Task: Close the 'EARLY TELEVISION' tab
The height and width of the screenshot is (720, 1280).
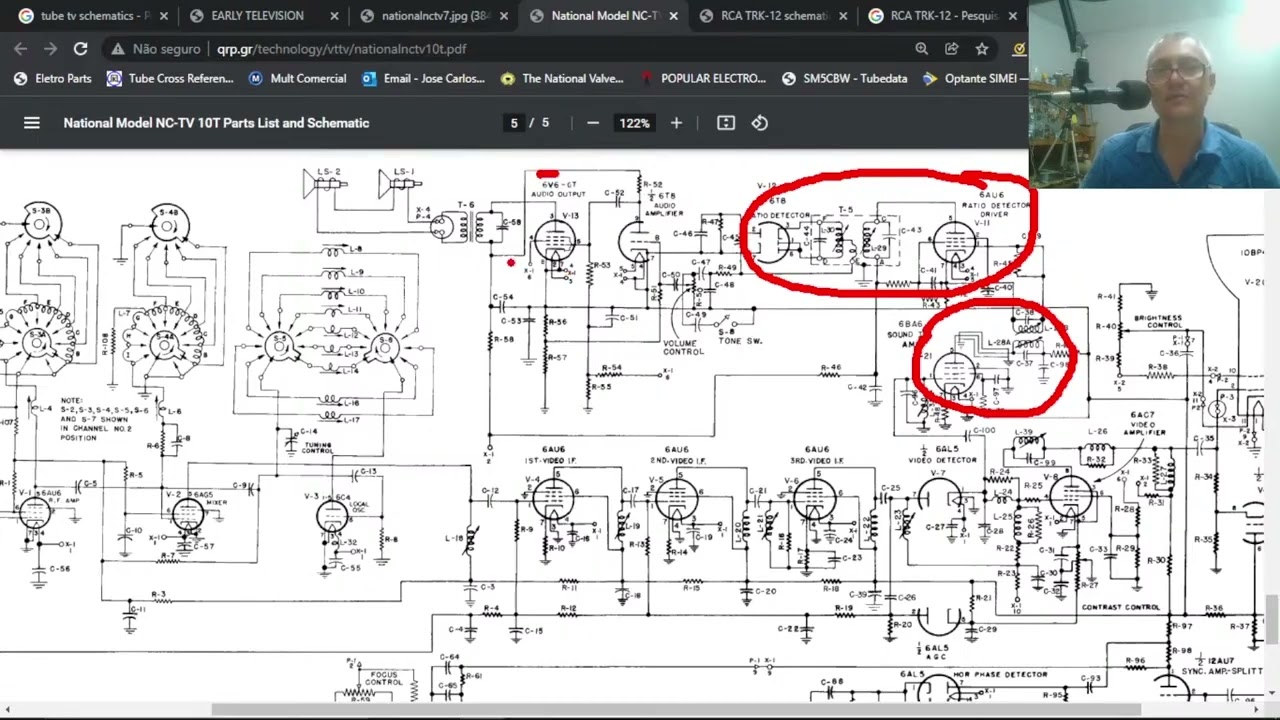Action: point(334,16)
